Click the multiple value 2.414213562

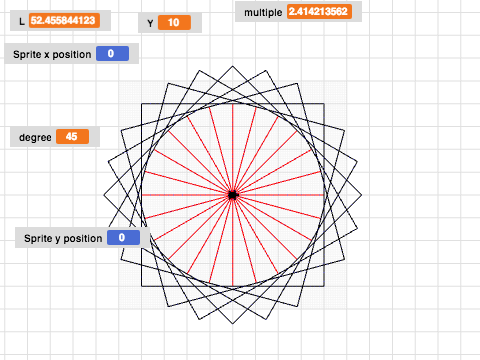319,12
